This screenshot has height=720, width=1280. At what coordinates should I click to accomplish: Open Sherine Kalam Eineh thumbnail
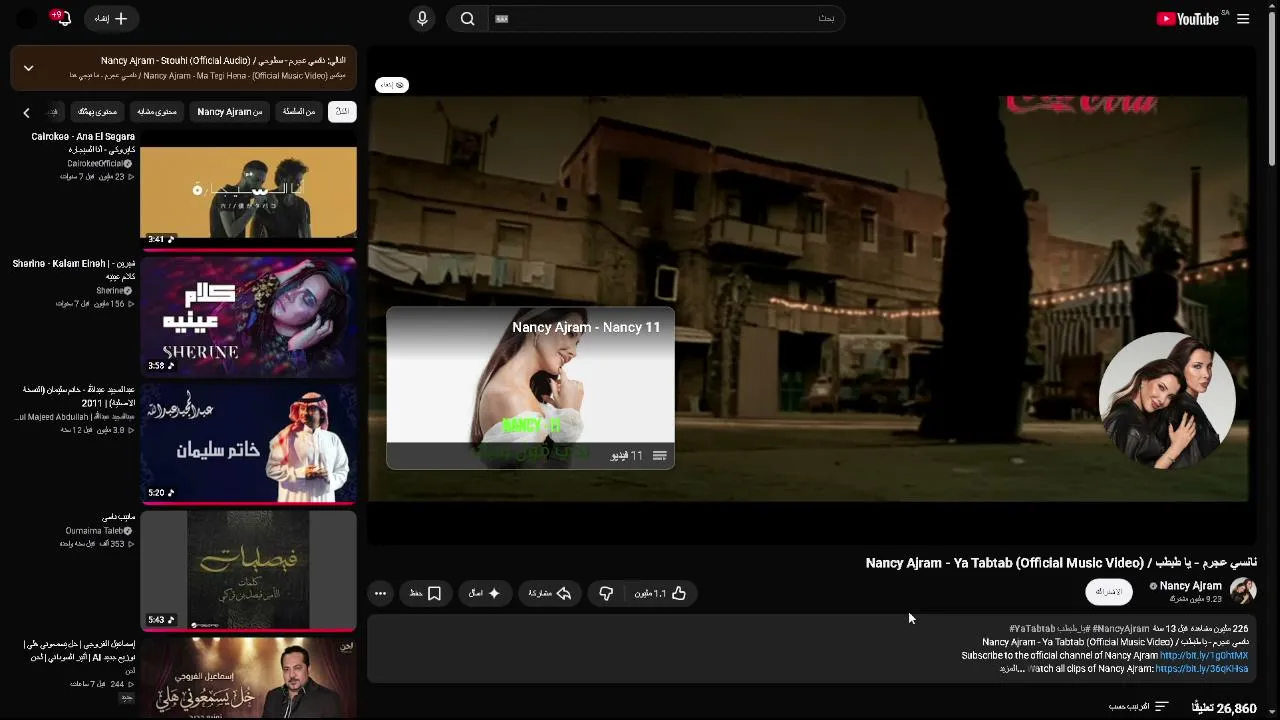coord(248,317)
